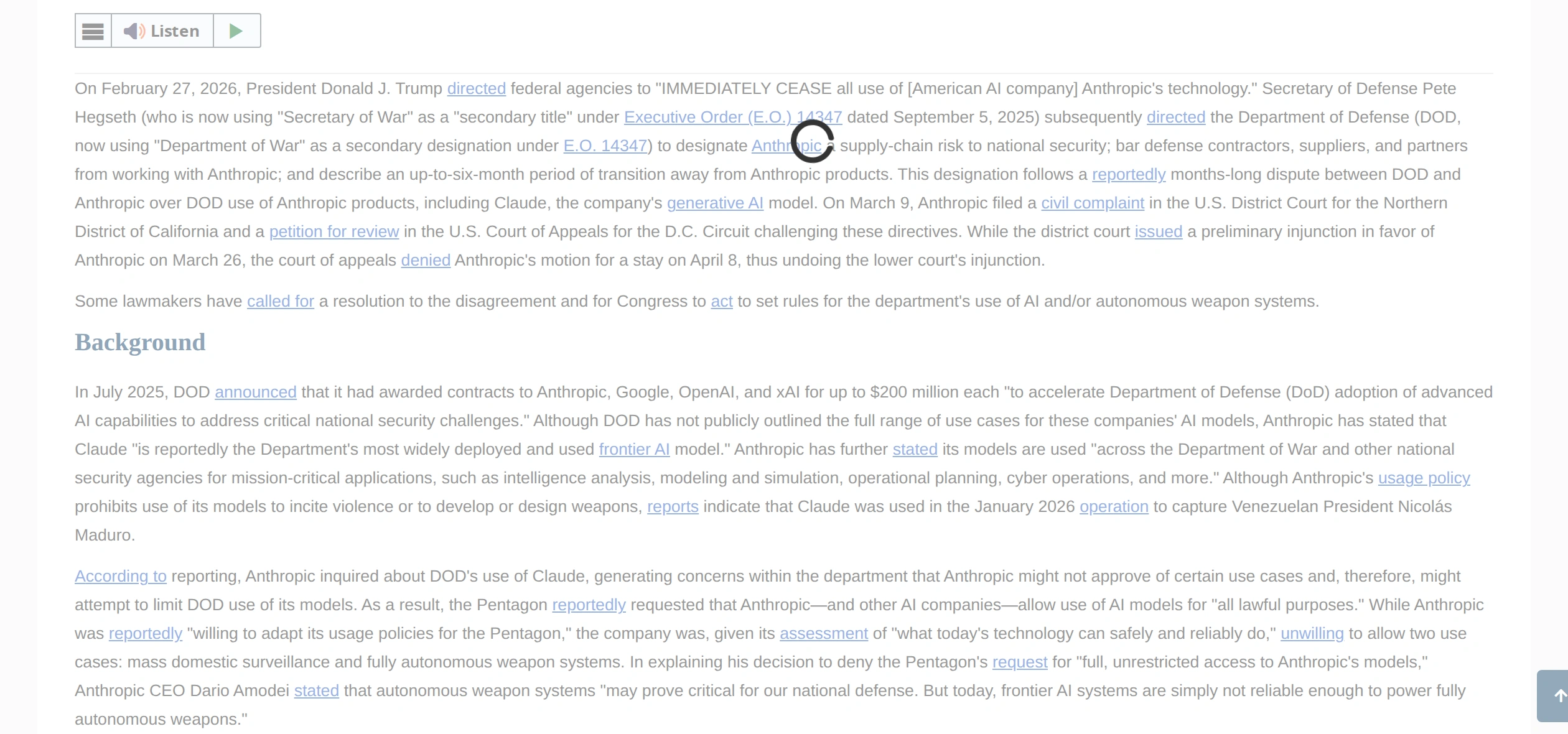Image resolution: width=1568 pixels, height=734 pixels.
Task: Click 'stated' link after Anthropic has further
Action: pyautogui.click(x=915, y=449)
